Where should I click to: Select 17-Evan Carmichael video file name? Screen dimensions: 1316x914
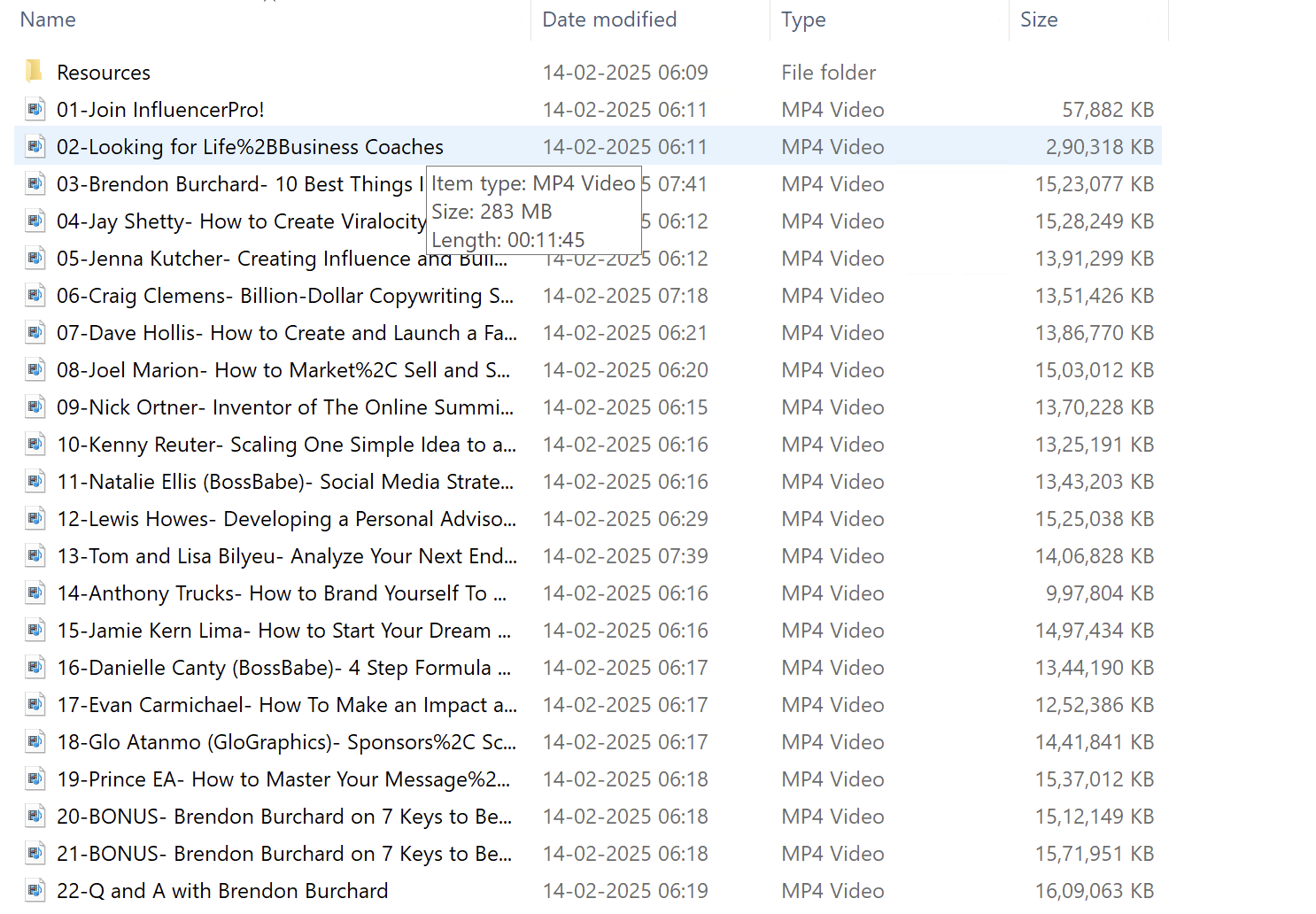286,705
